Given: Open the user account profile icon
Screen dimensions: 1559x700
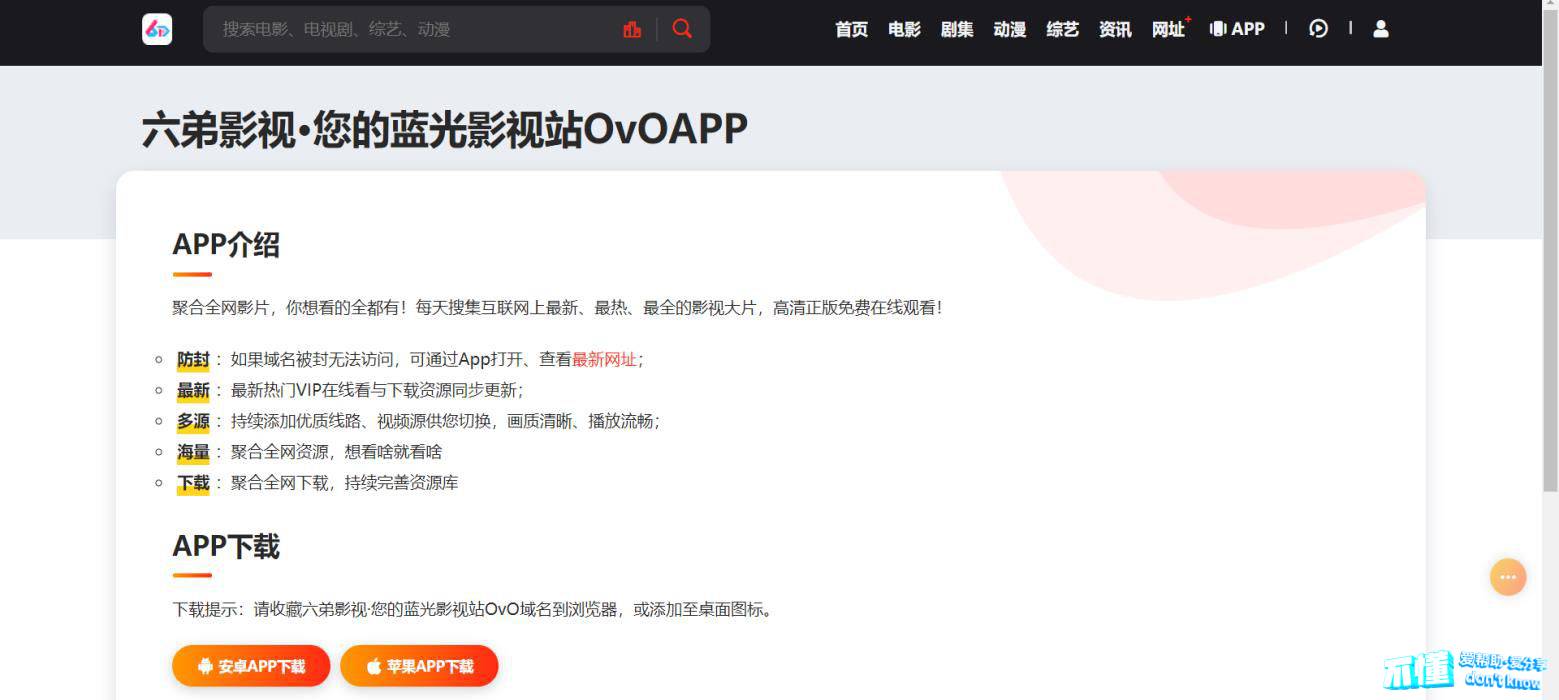Looking at the screenshot, I should (x=1380, y=29).
